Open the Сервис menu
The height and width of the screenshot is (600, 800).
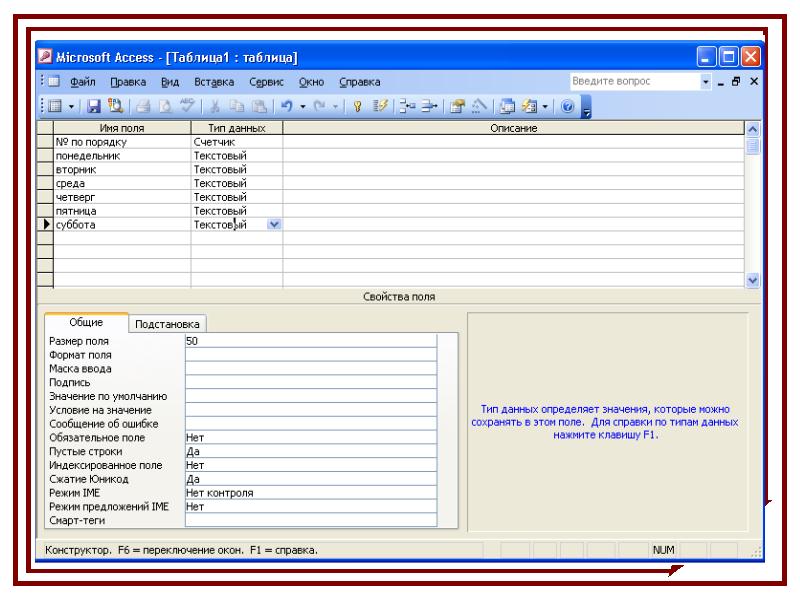266,81
